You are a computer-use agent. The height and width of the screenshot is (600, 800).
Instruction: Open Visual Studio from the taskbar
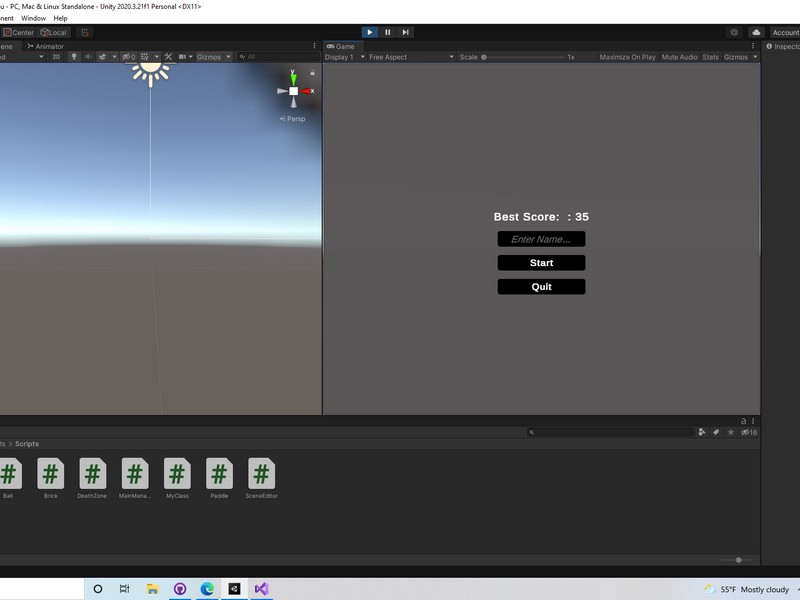point(261,589)
